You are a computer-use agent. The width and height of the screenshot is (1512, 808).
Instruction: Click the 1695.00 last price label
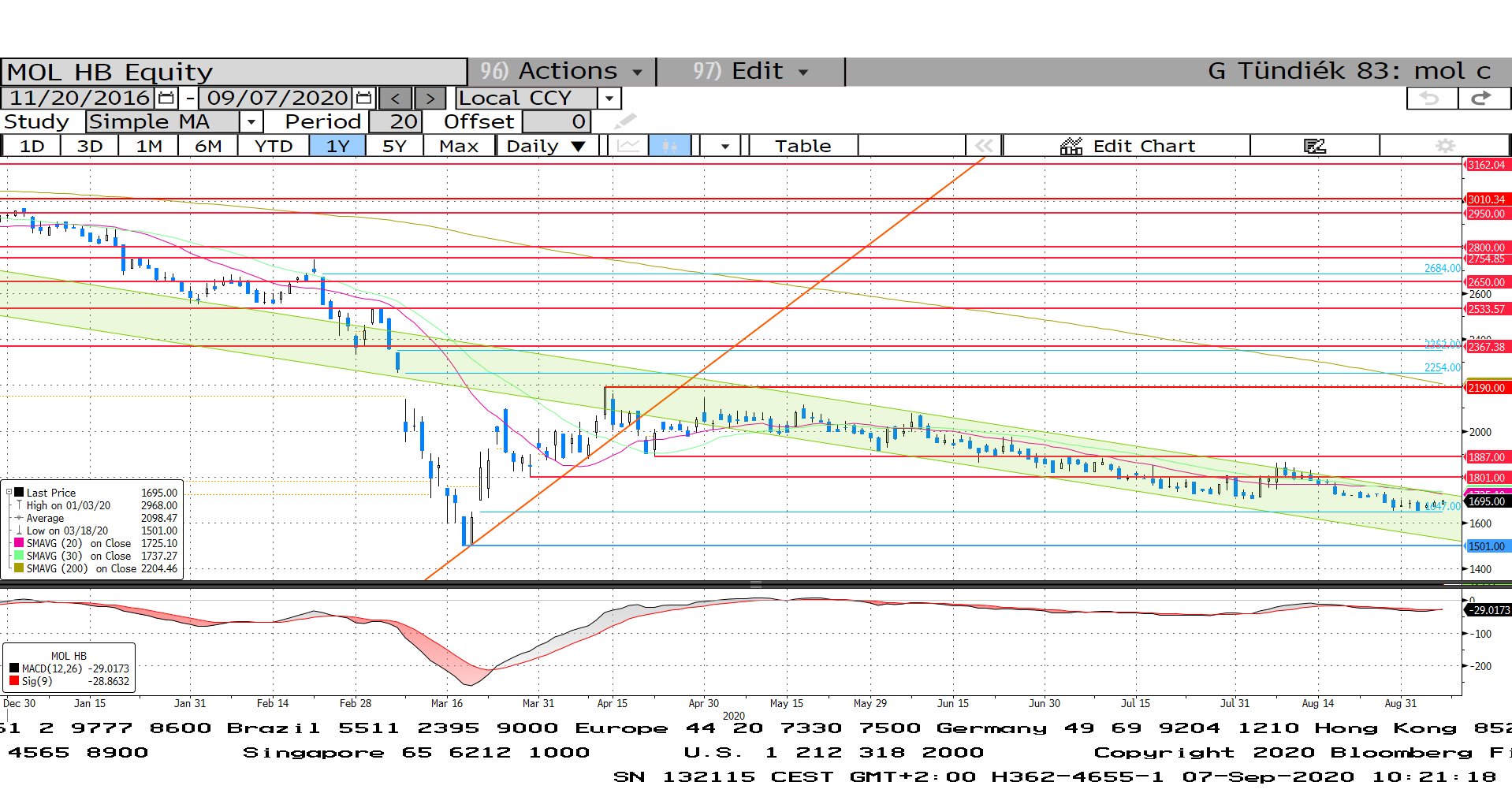click(1487, 501)
